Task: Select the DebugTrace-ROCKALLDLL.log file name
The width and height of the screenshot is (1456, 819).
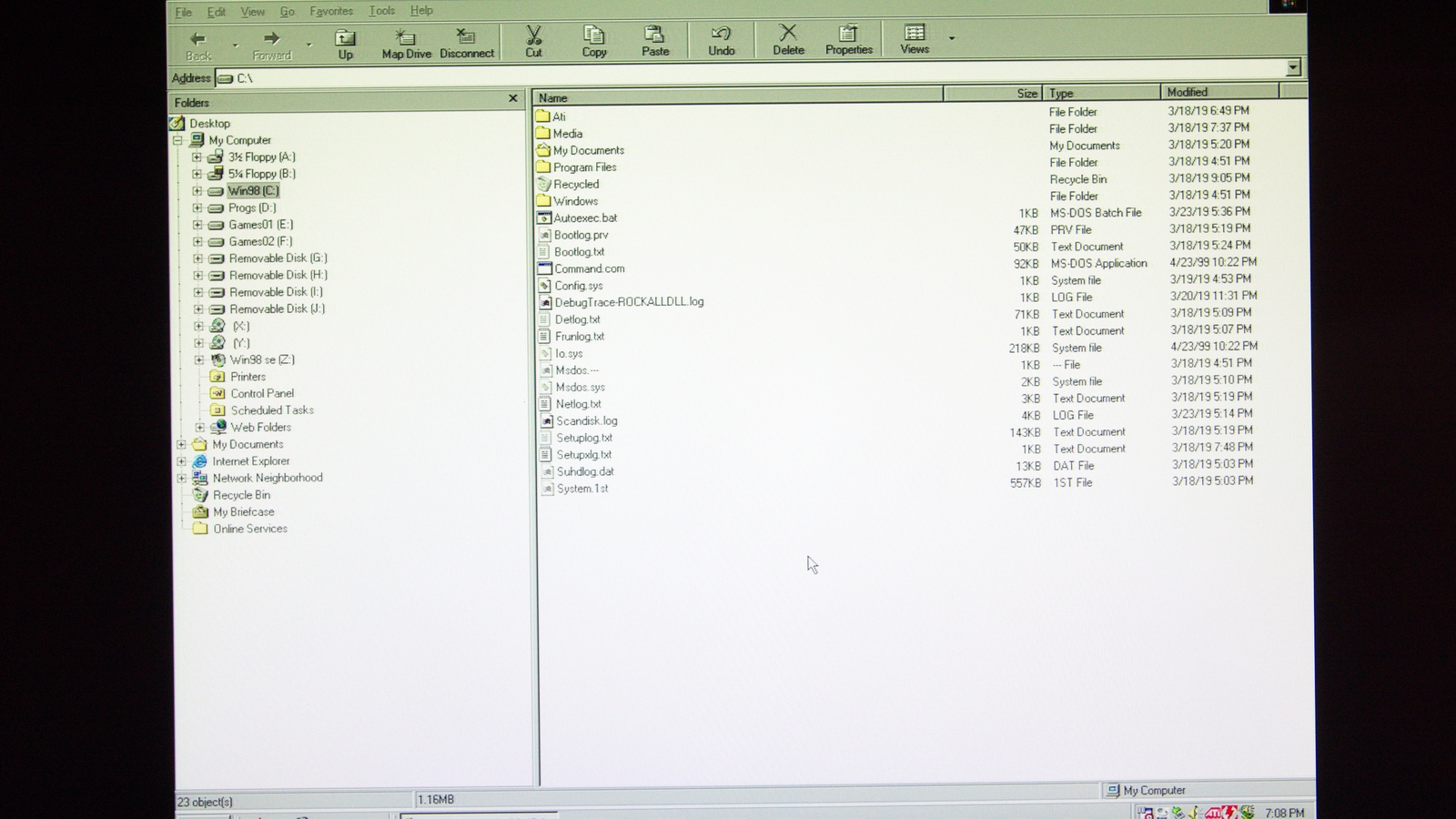Action: click(629, 302)
